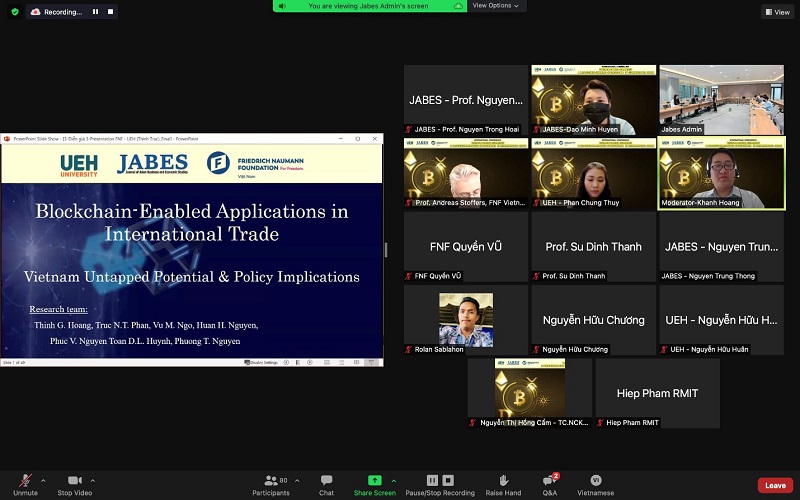The image size is (800, 500).
Task: Select JABES-Dao Minh Huyen's video tile
Action: coord(593,100)
